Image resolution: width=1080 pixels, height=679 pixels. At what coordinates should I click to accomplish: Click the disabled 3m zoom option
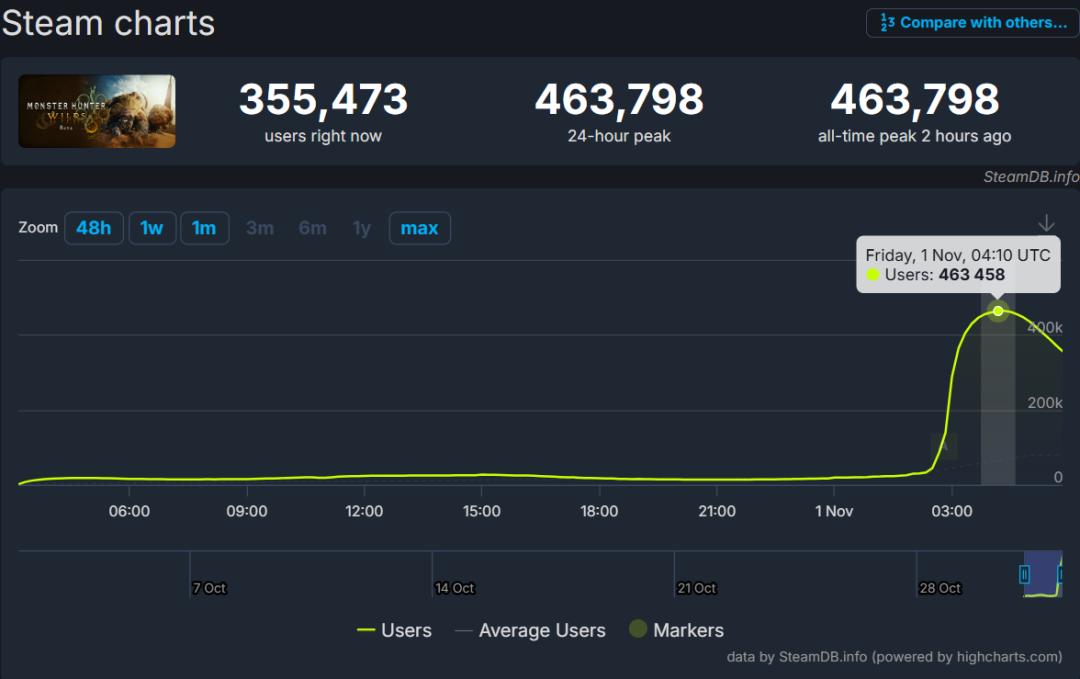pyautogui.click(x=260, y=228)
